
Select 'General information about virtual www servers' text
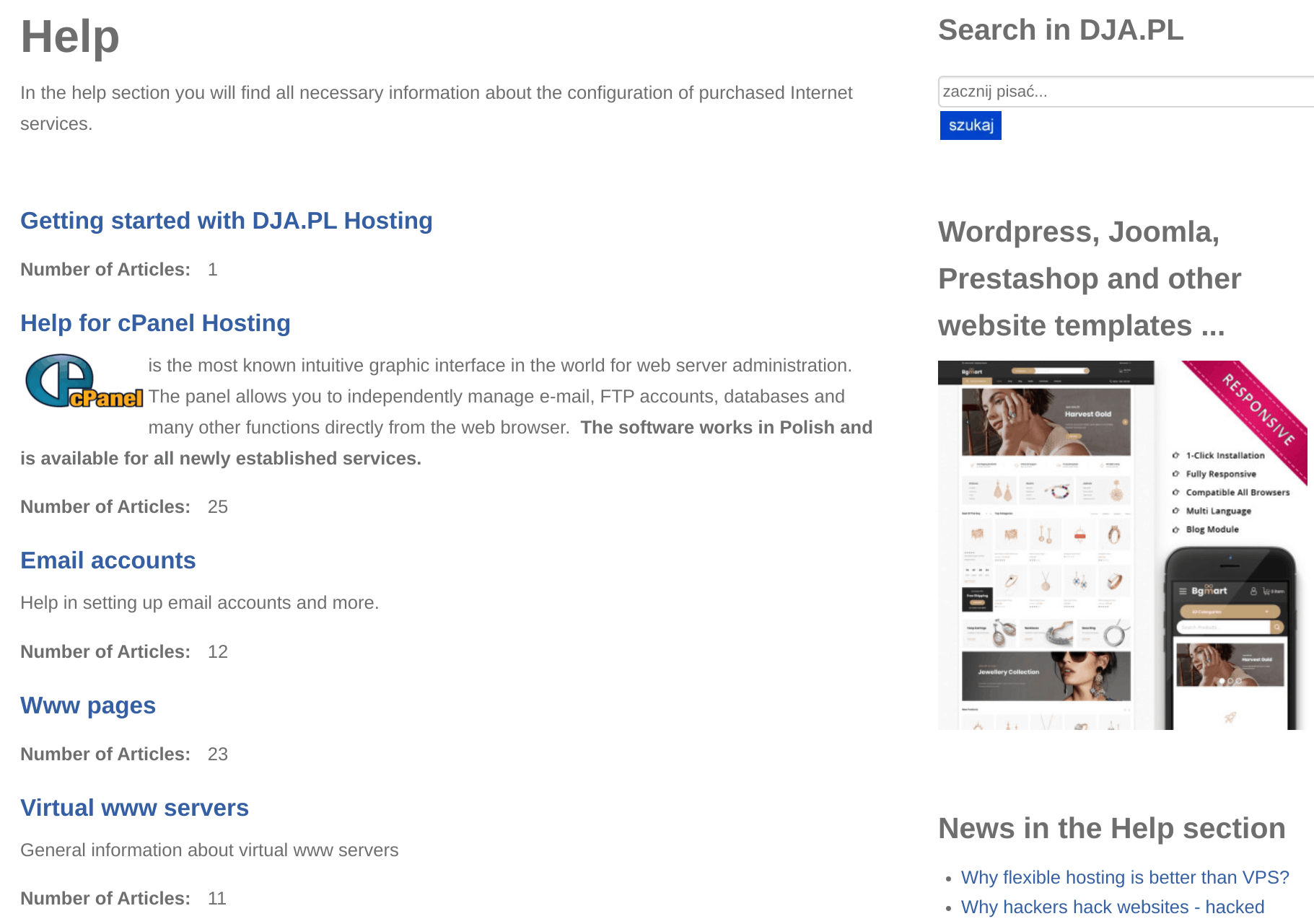209,850
